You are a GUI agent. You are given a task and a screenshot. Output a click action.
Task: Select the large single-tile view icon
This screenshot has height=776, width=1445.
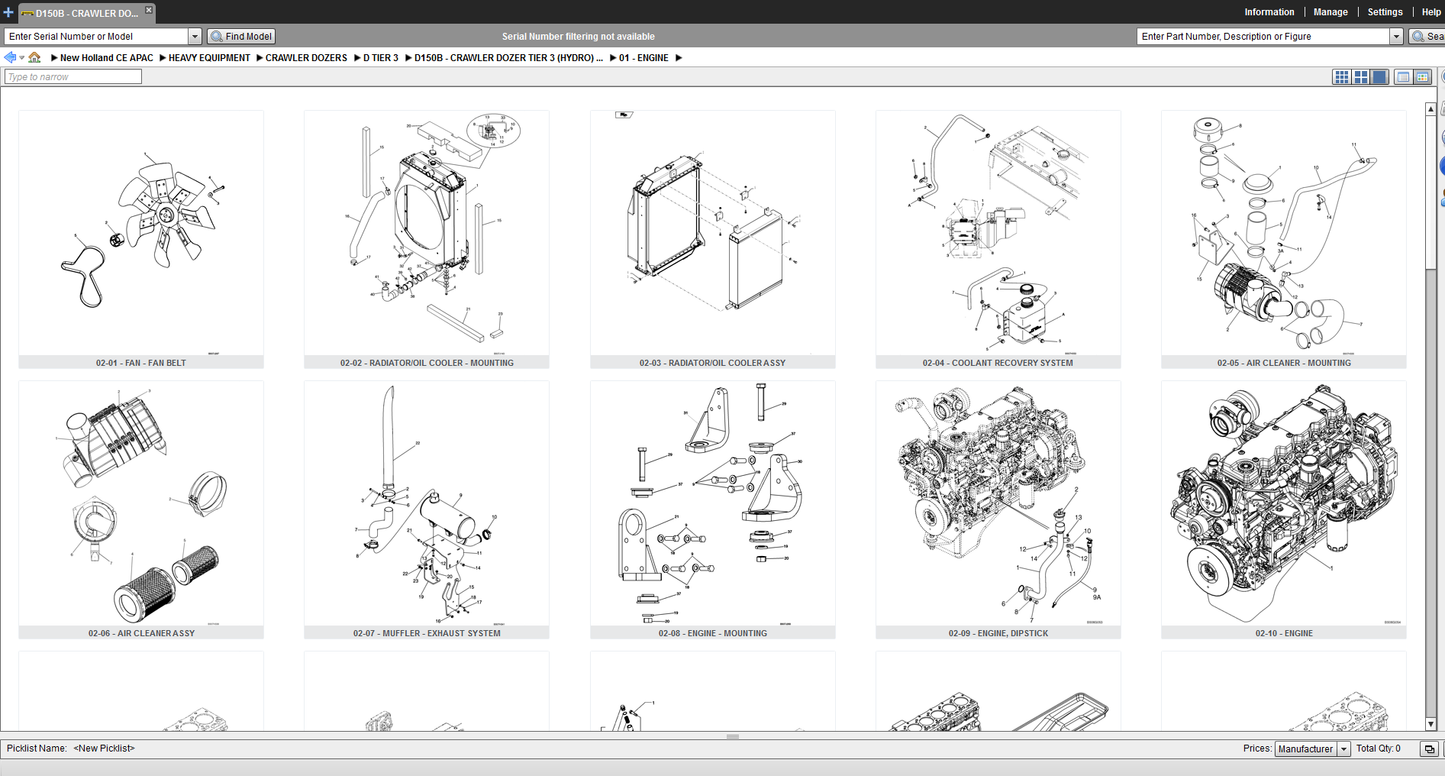tap(1379, 77)
